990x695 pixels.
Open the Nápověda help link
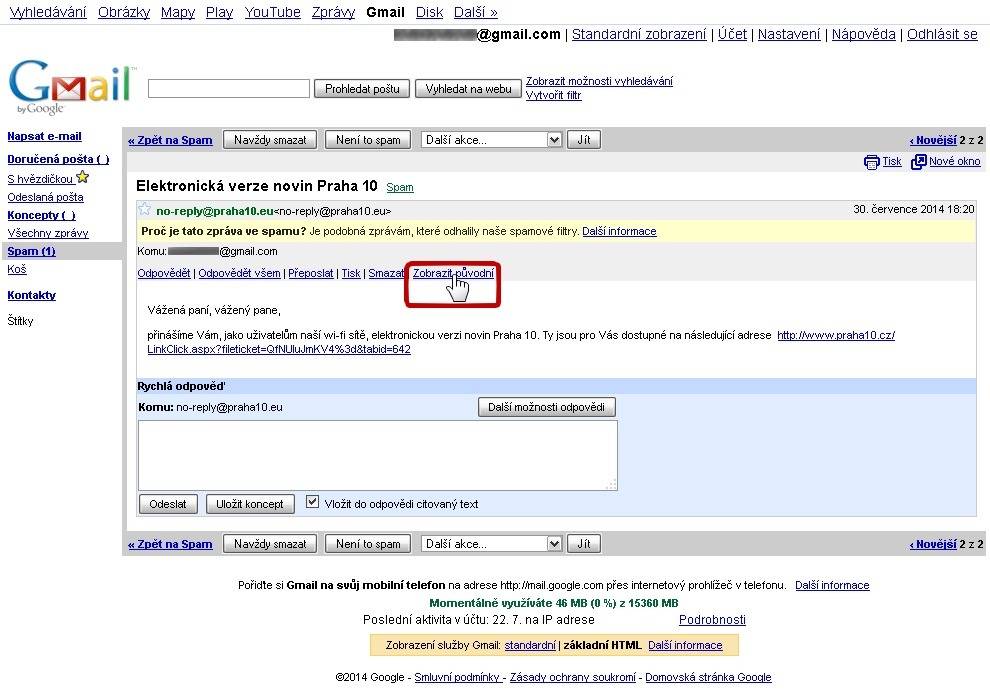pos(863,34)
